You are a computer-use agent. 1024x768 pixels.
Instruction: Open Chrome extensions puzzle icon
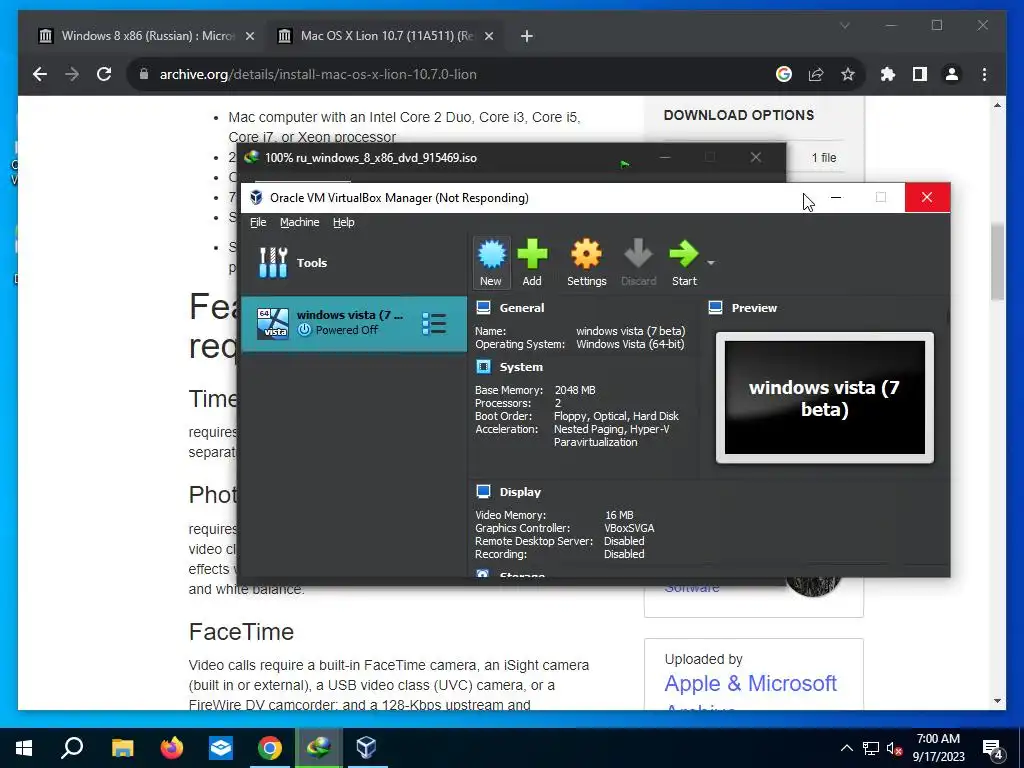click(x=888, y=74)
